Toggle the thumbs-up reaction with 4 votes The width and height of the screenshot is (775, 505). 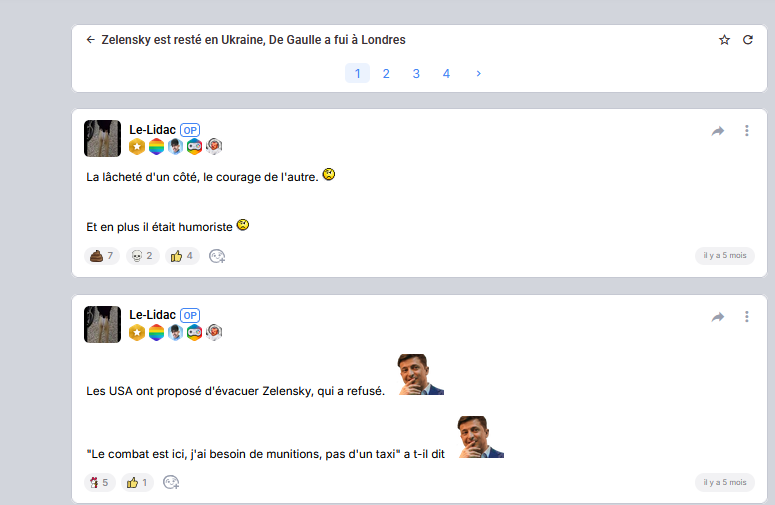182,256
